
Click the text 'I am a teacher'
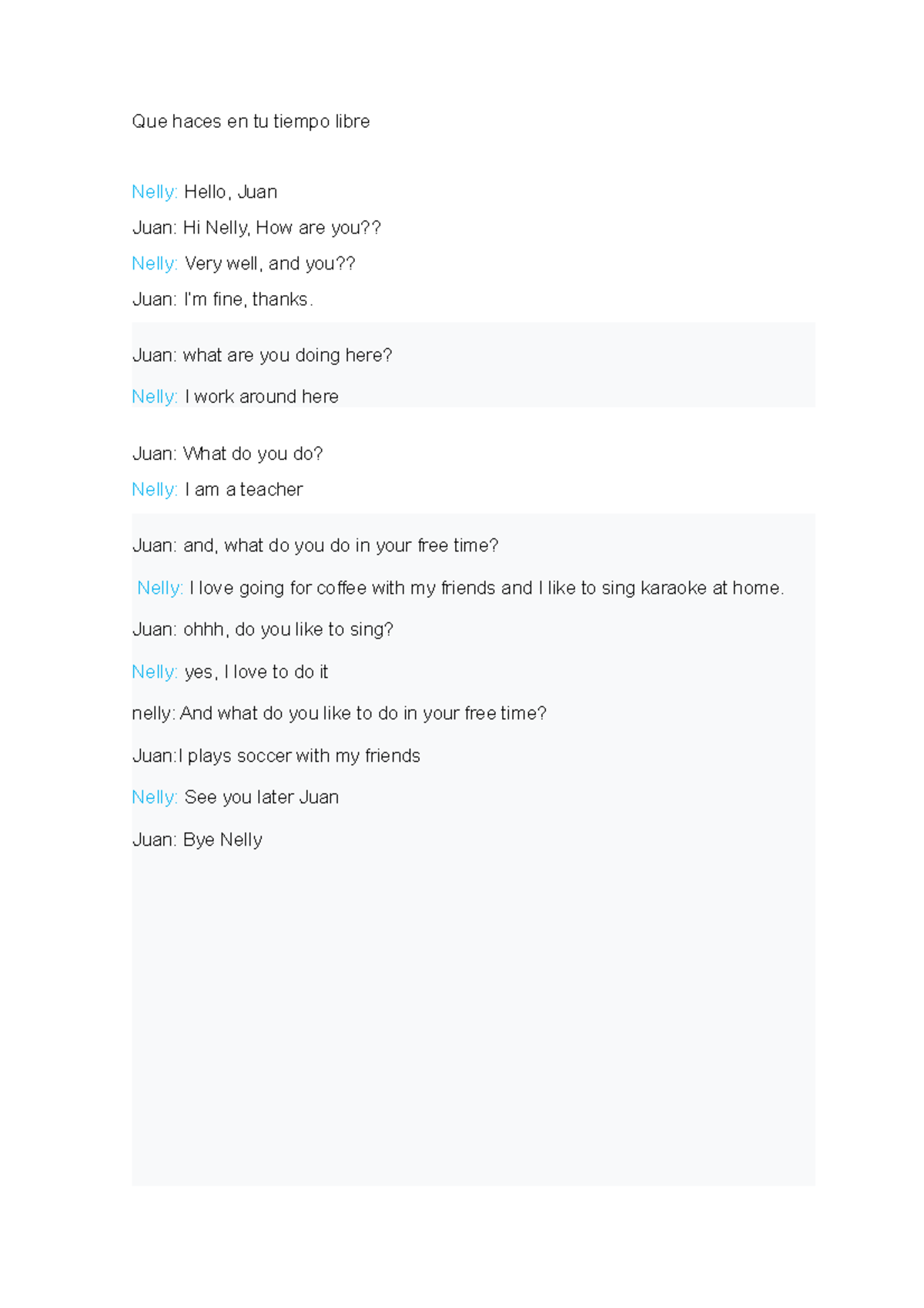pyautogui.click(x=243, y=490)
